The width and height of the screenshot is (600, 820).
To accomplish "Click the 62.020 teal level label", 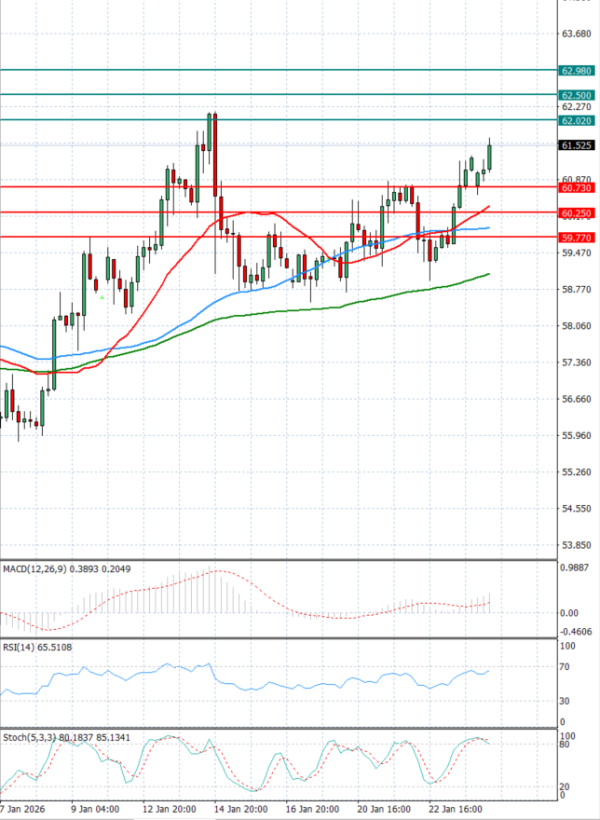I will click(x=578, y=121).
